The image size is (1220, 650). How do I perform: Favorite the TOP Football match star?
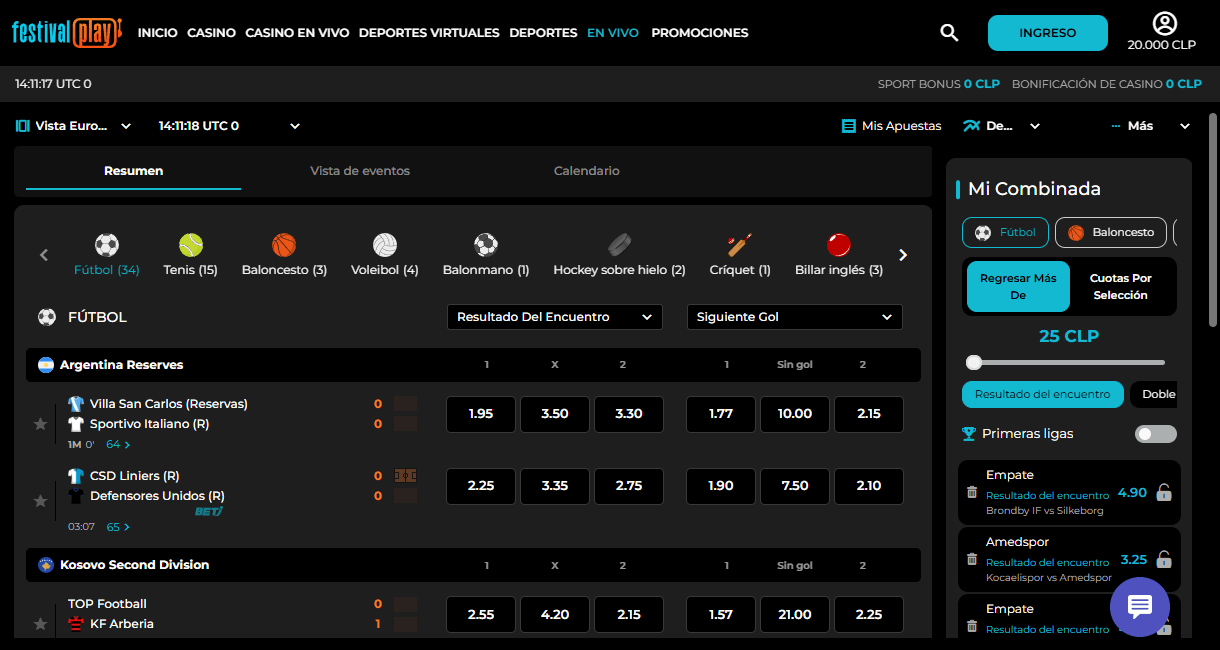tap(40, 624)
